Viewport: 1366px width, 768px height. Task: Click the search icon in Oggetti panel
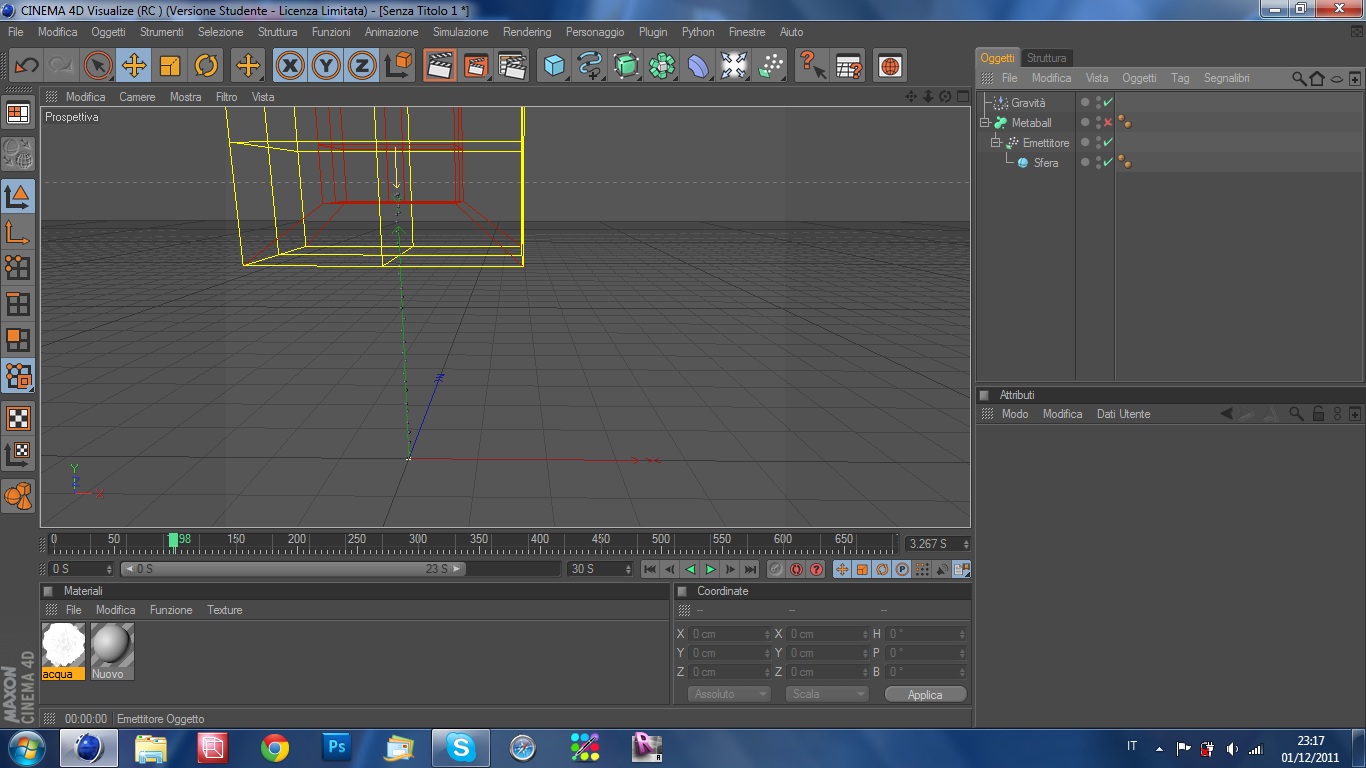pyautogui.click(x=1298, y=78)
